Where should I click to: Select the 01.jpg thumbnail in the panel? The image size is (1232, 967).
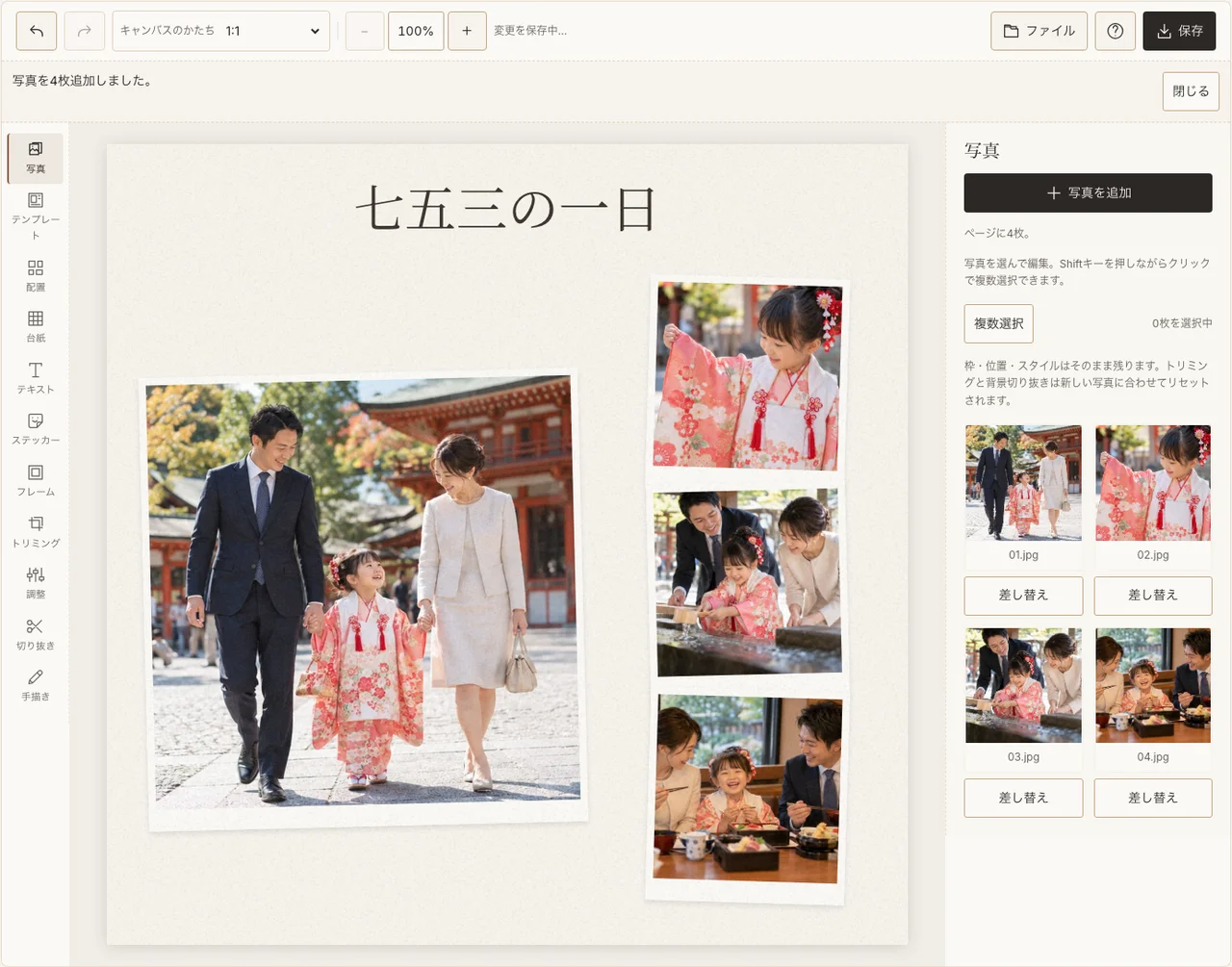(x=1023, y=483)
